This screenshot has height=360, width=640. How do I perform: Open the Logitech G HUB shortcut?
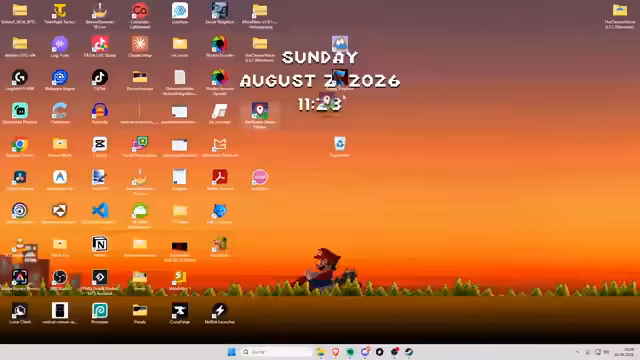pyautogui.click(x=20, y=80)
